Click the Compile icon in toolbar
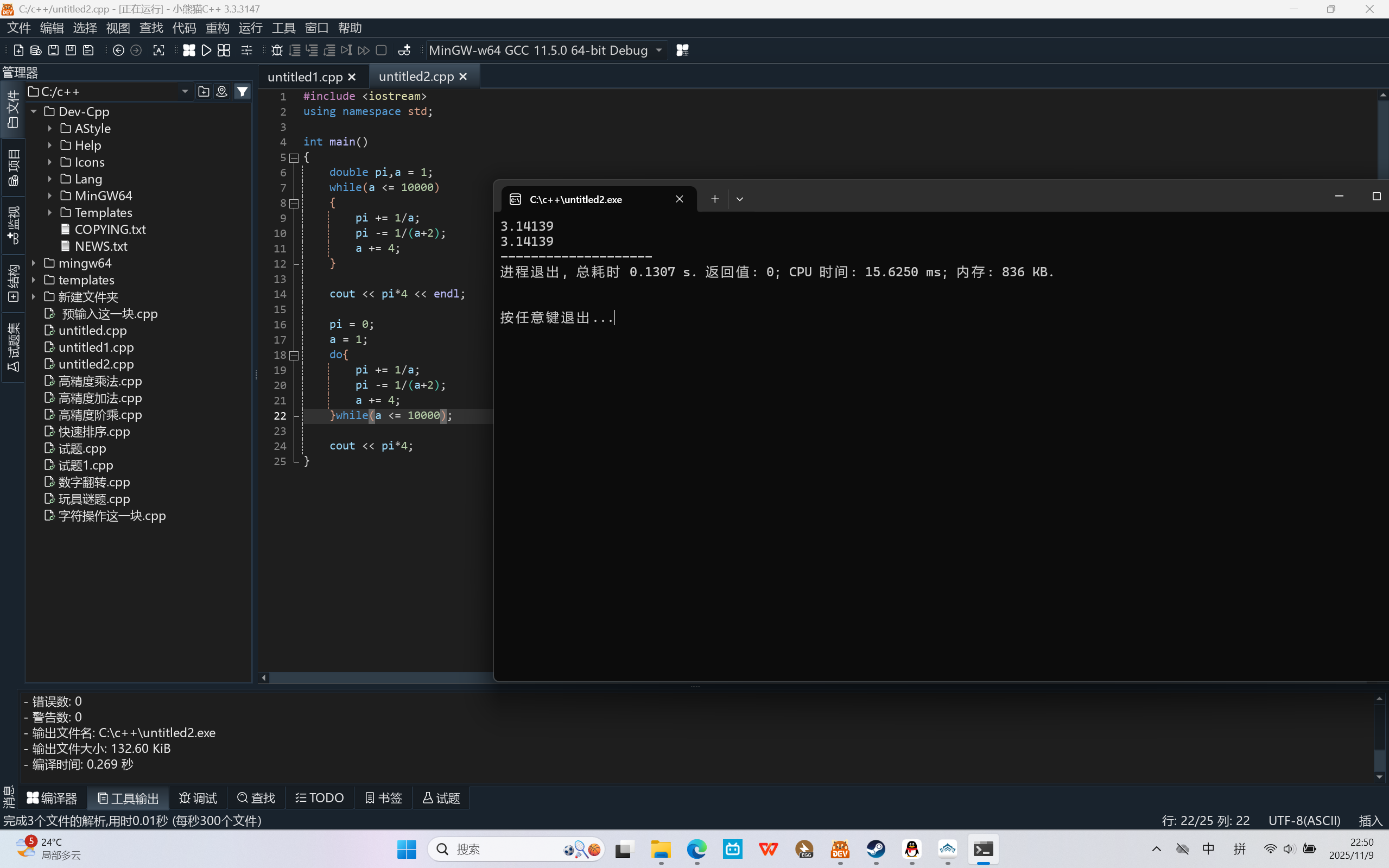Viewport: 1389px width, 868px height. pos(189,50)
